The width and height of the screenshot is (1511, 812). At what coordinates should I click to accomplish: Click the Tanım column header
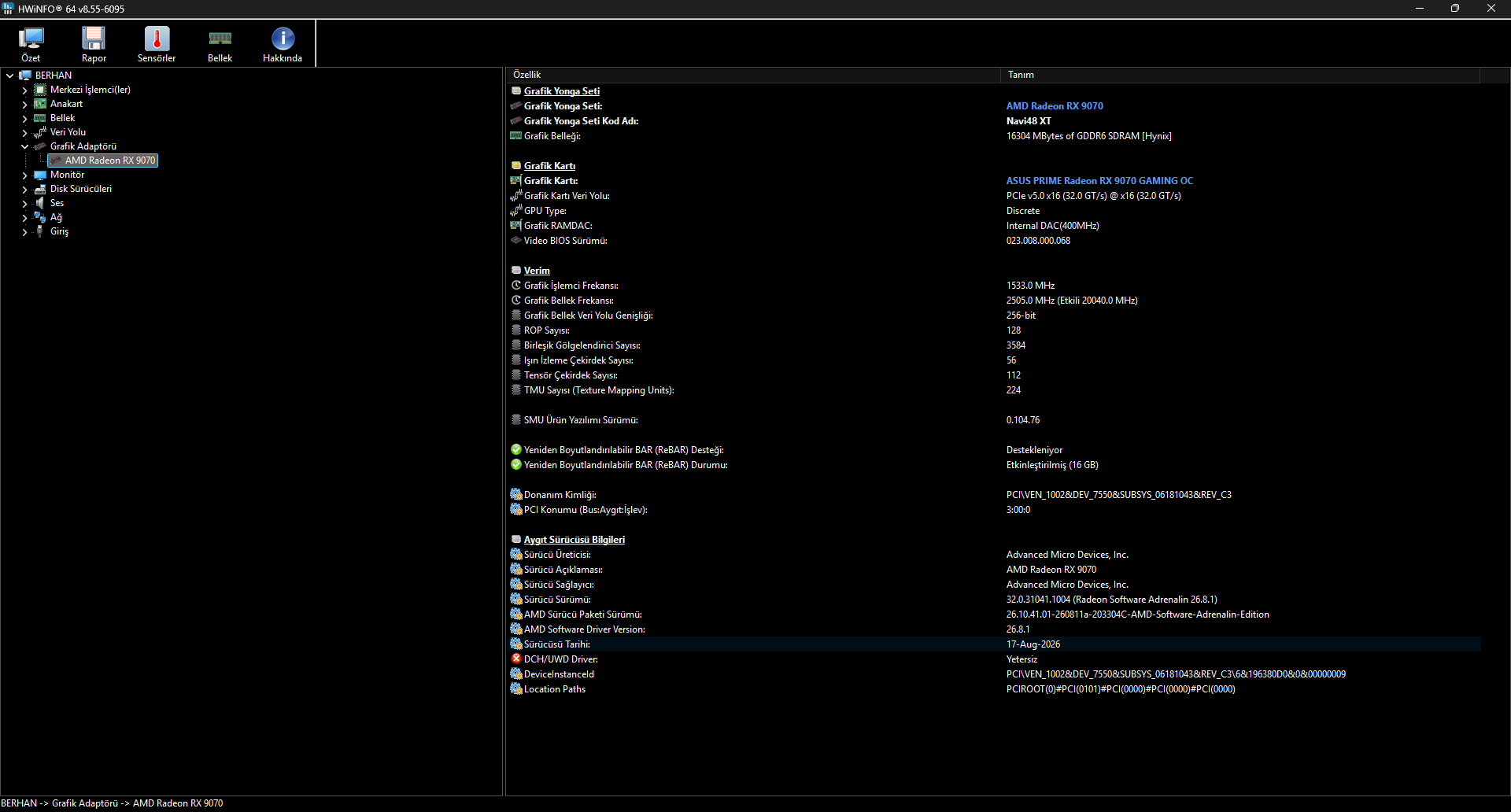click(x=1240, y=75)
